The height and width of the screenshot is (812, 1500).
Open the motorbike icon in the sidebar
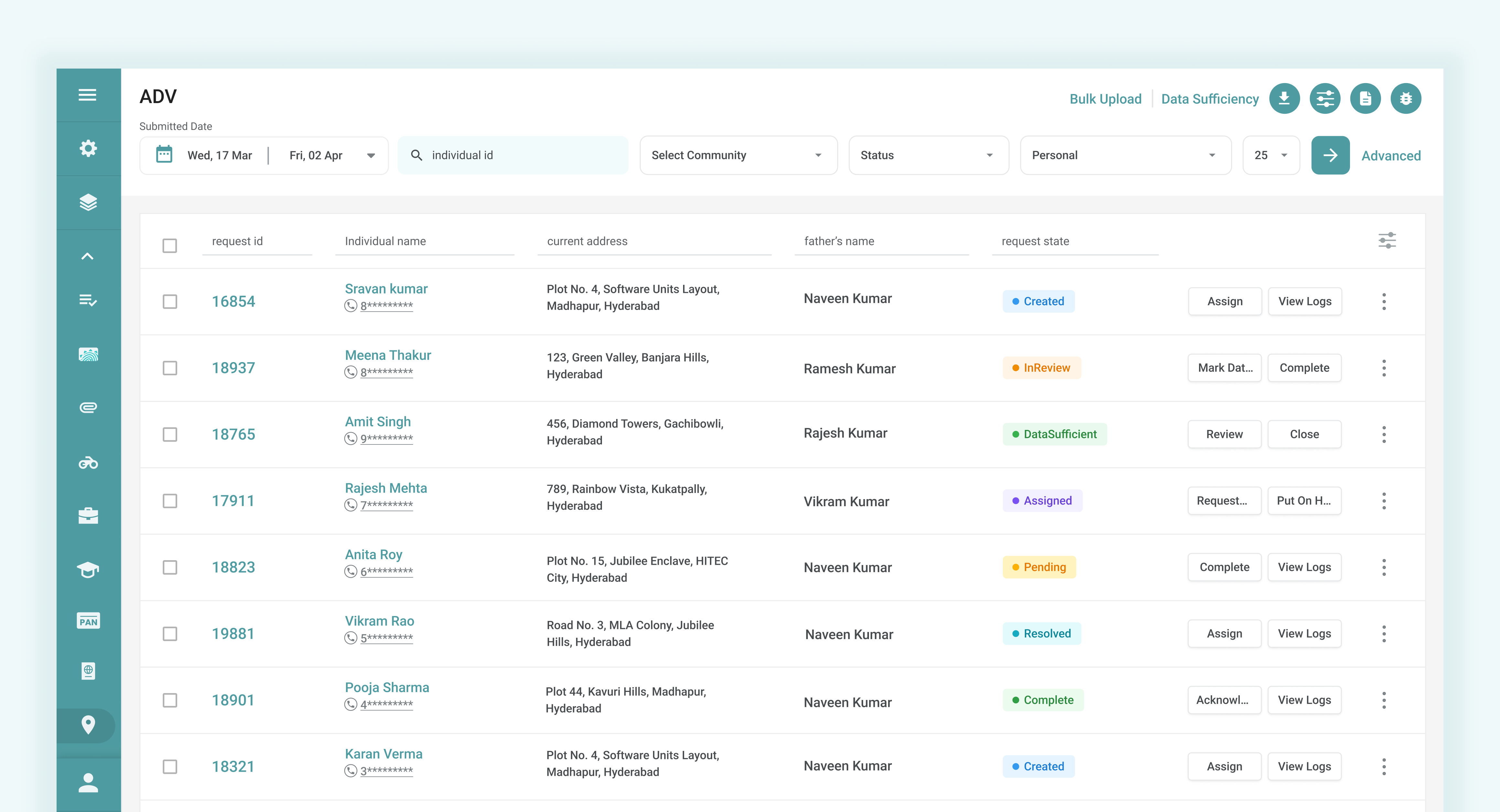88,463
